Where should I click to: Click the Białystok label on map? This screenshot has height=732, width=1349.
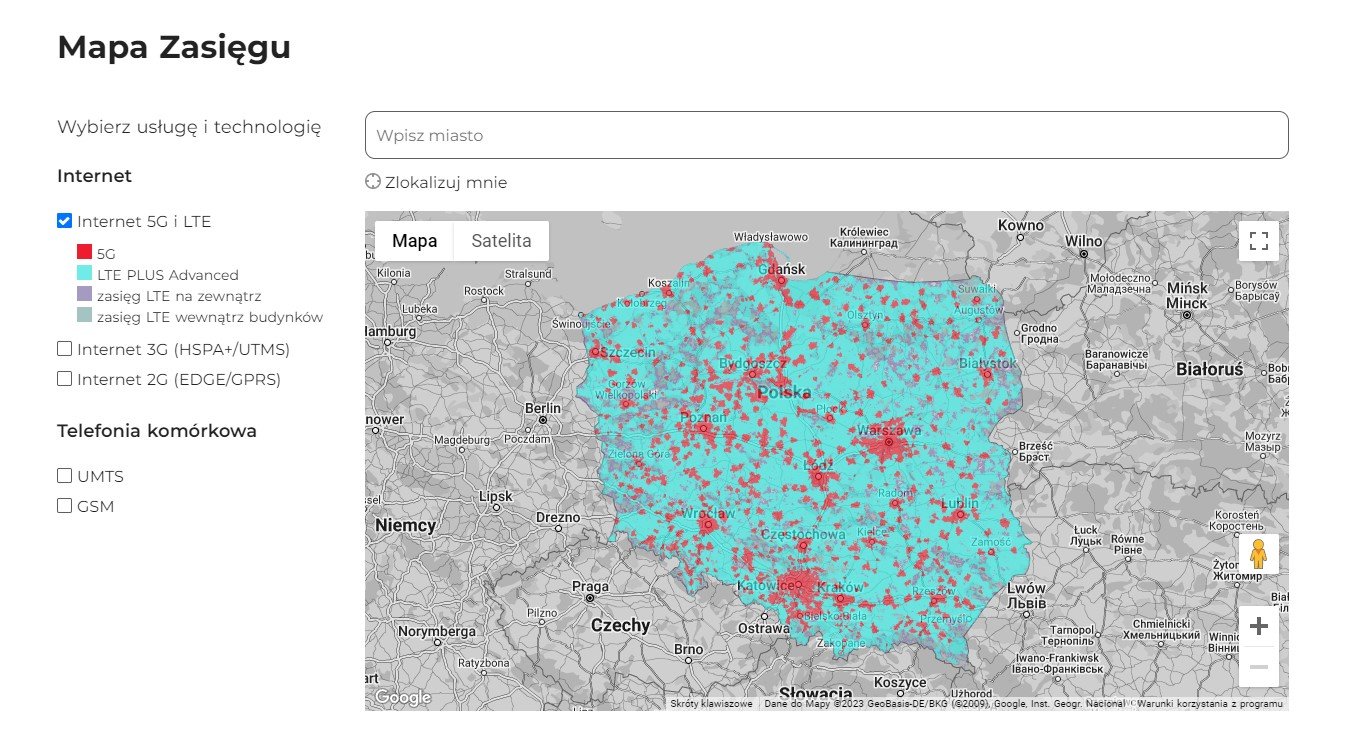pos(987,363)
